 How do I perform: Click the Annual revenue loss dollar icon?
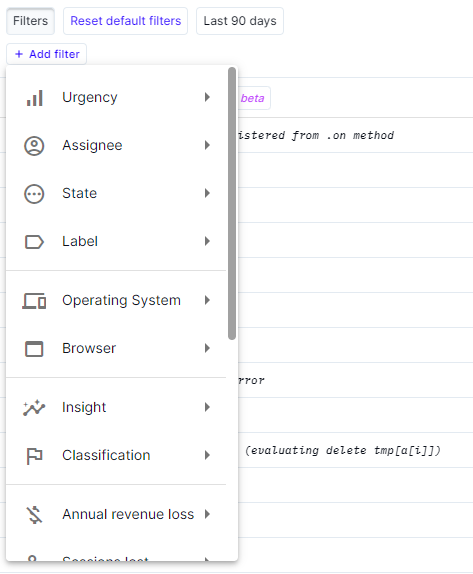[34, 515]
